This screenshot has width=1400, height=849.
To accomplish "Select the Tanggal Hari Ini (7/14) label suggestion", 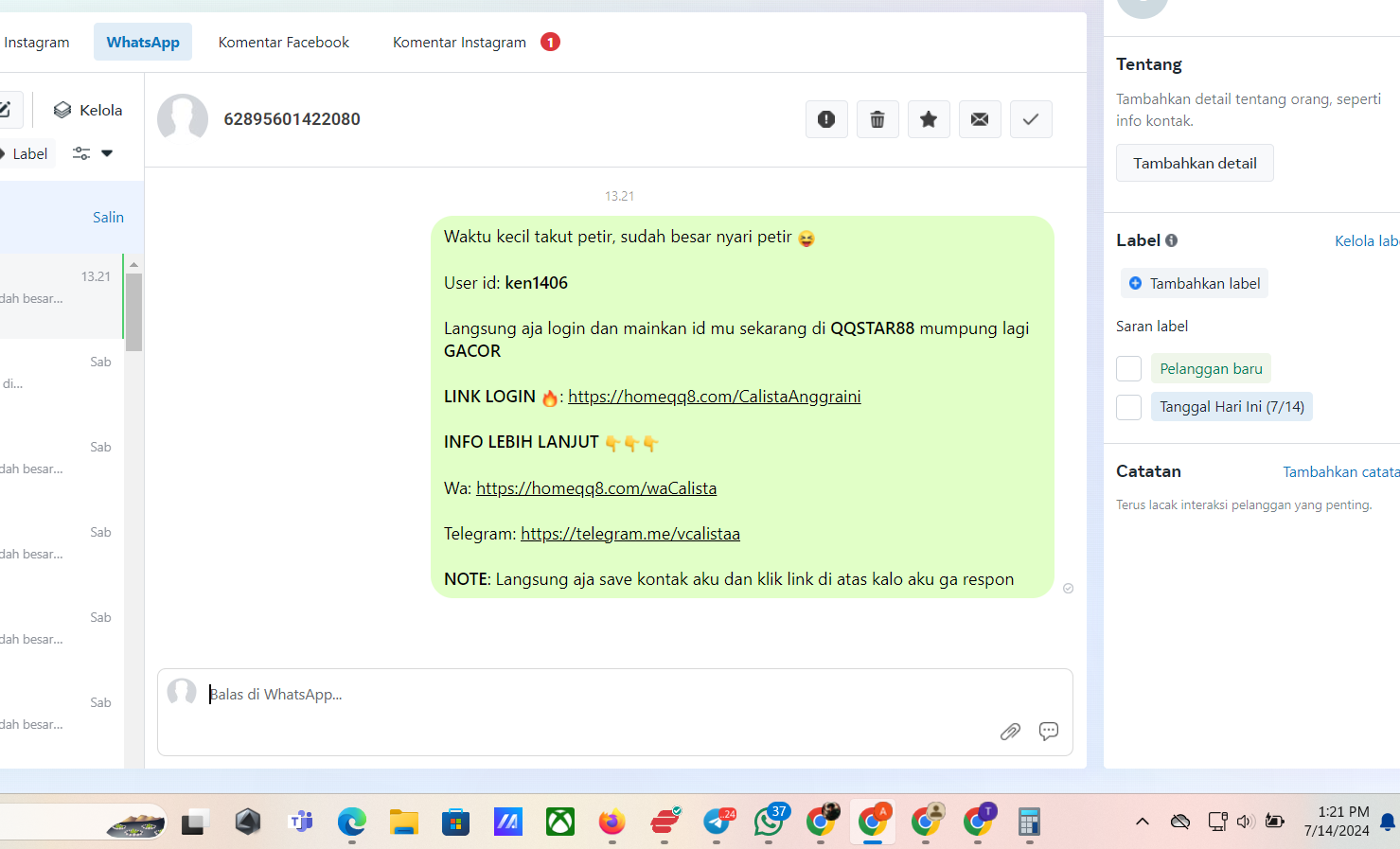I will [1232, 406].
